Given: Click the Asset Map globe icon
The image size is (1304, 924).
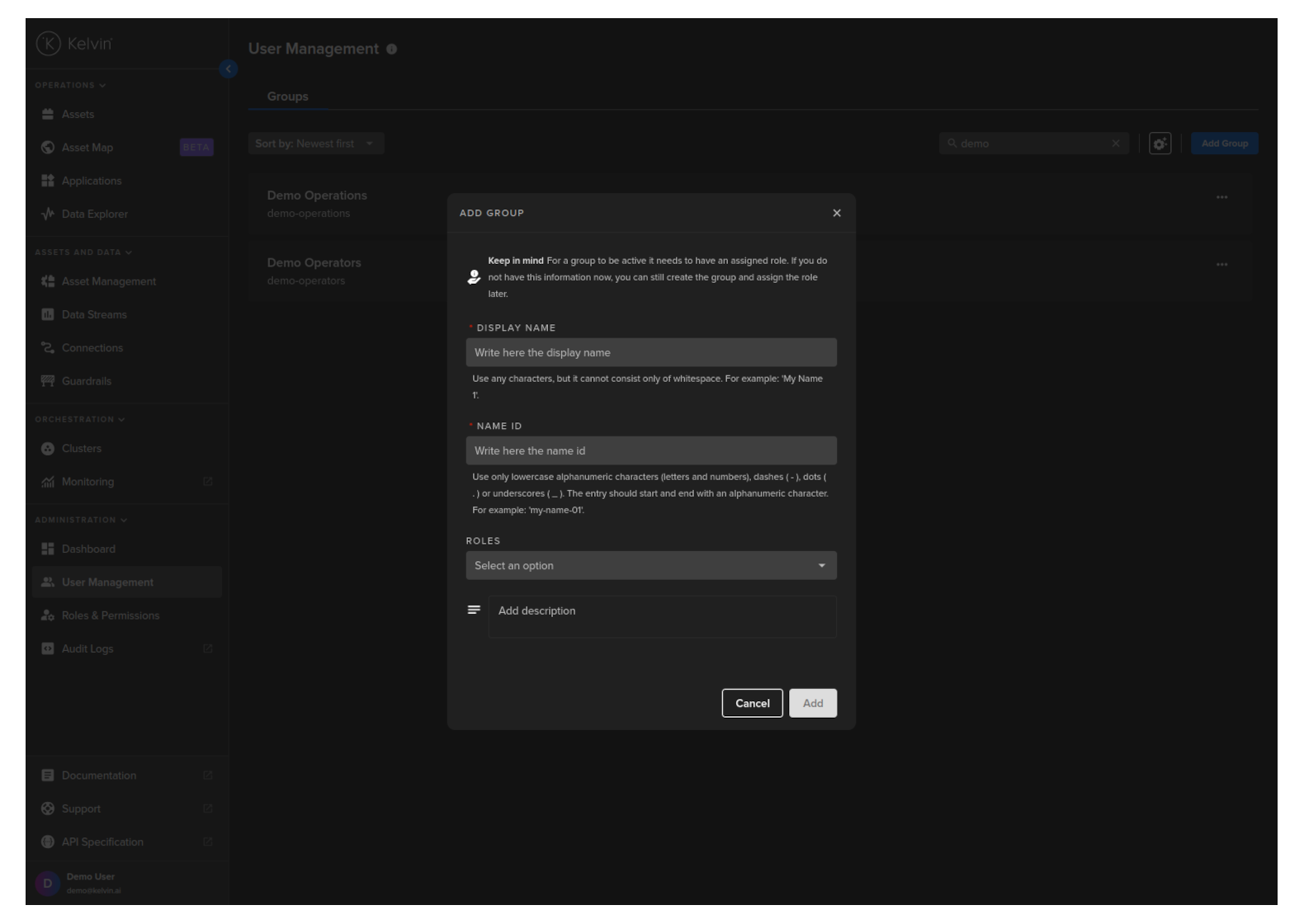Looking at the screenshot, I should pos(48,148).
